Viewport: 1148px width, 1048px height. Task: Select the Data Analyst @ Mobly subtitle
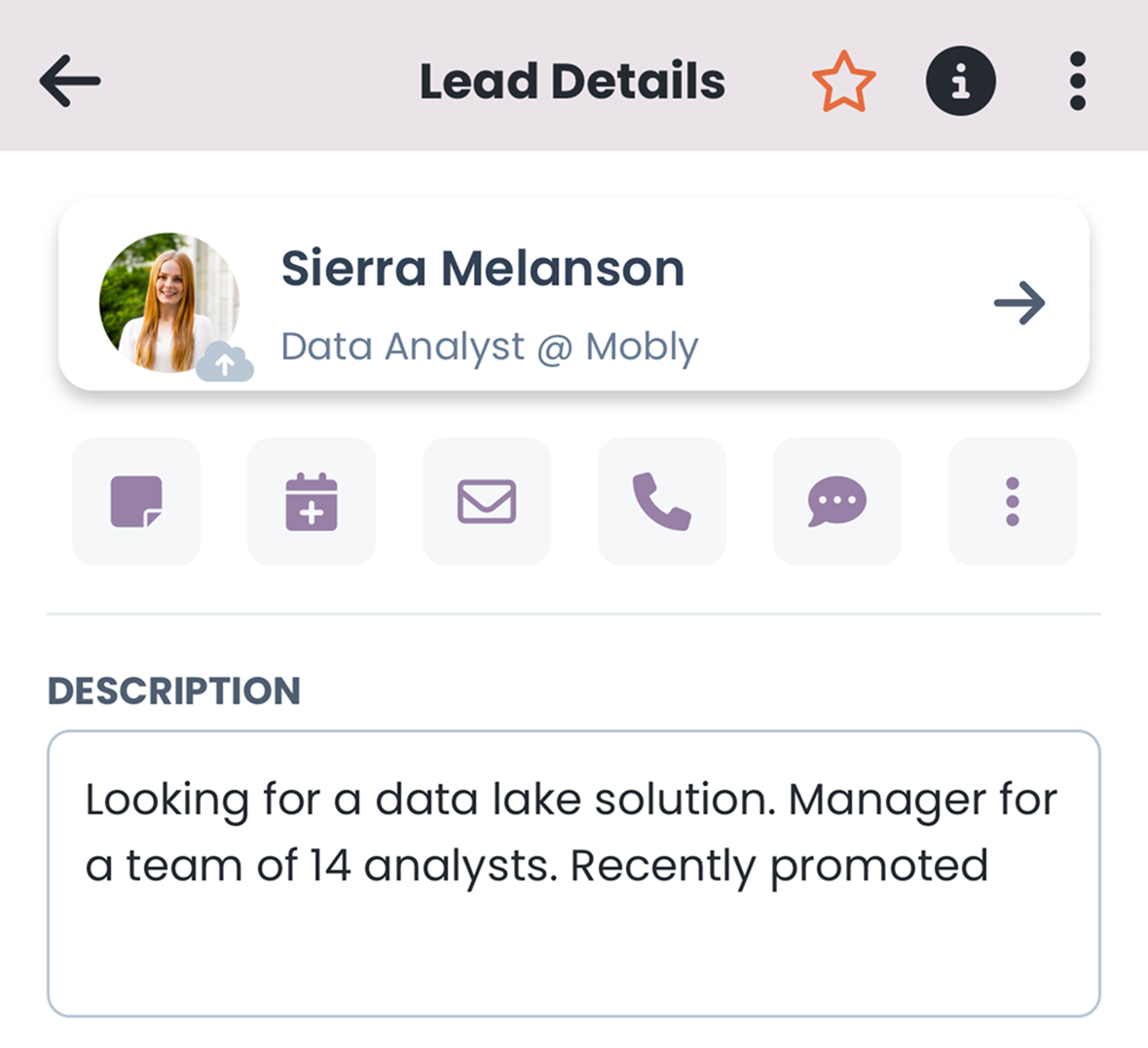[490, 347]
